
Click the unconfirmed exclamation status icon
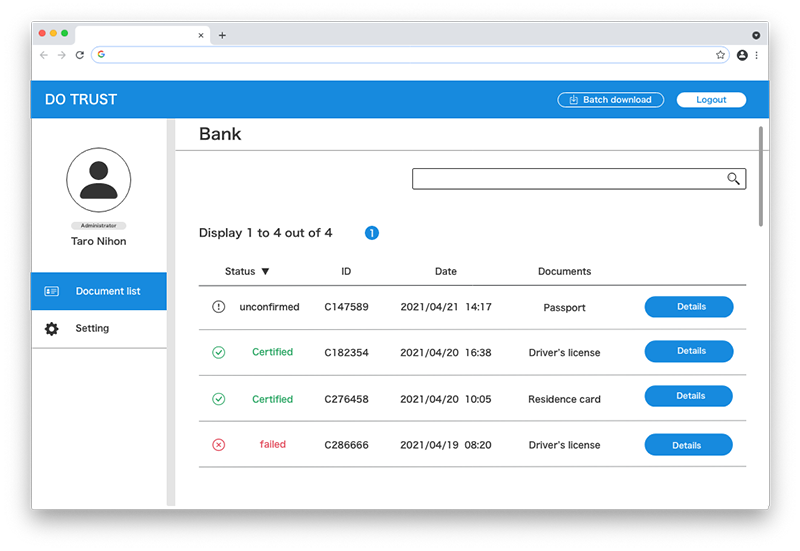(x=219, y=307)
